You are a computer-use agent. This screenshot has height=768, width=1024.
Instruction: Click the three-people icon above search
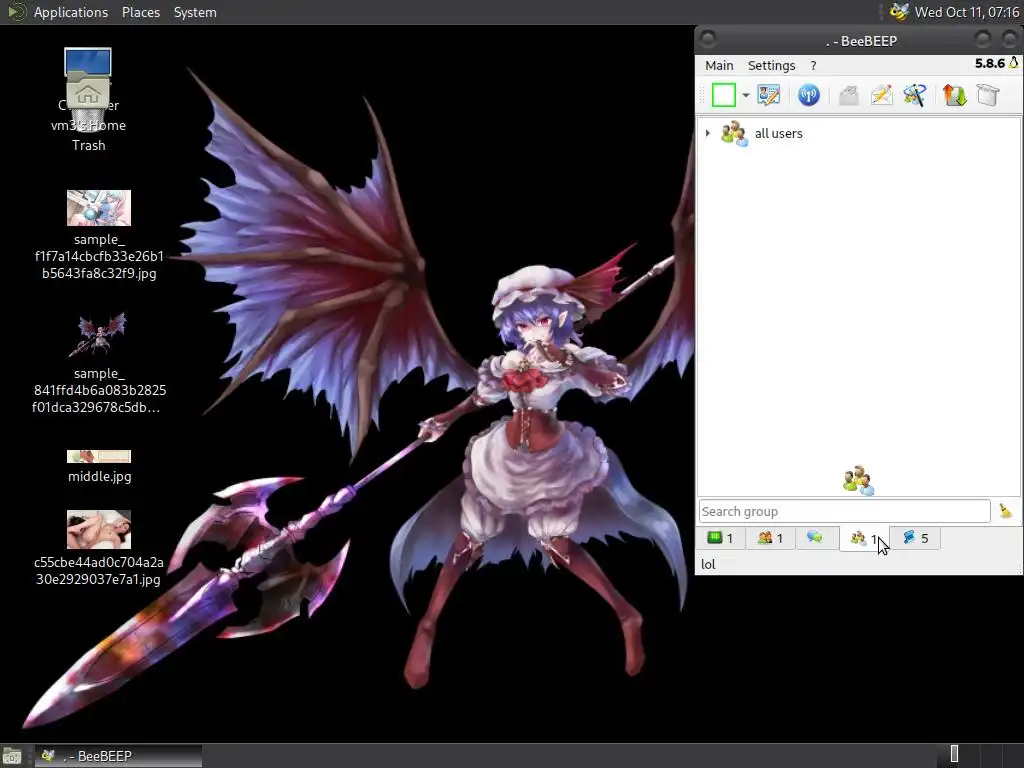tap(858, 481)
